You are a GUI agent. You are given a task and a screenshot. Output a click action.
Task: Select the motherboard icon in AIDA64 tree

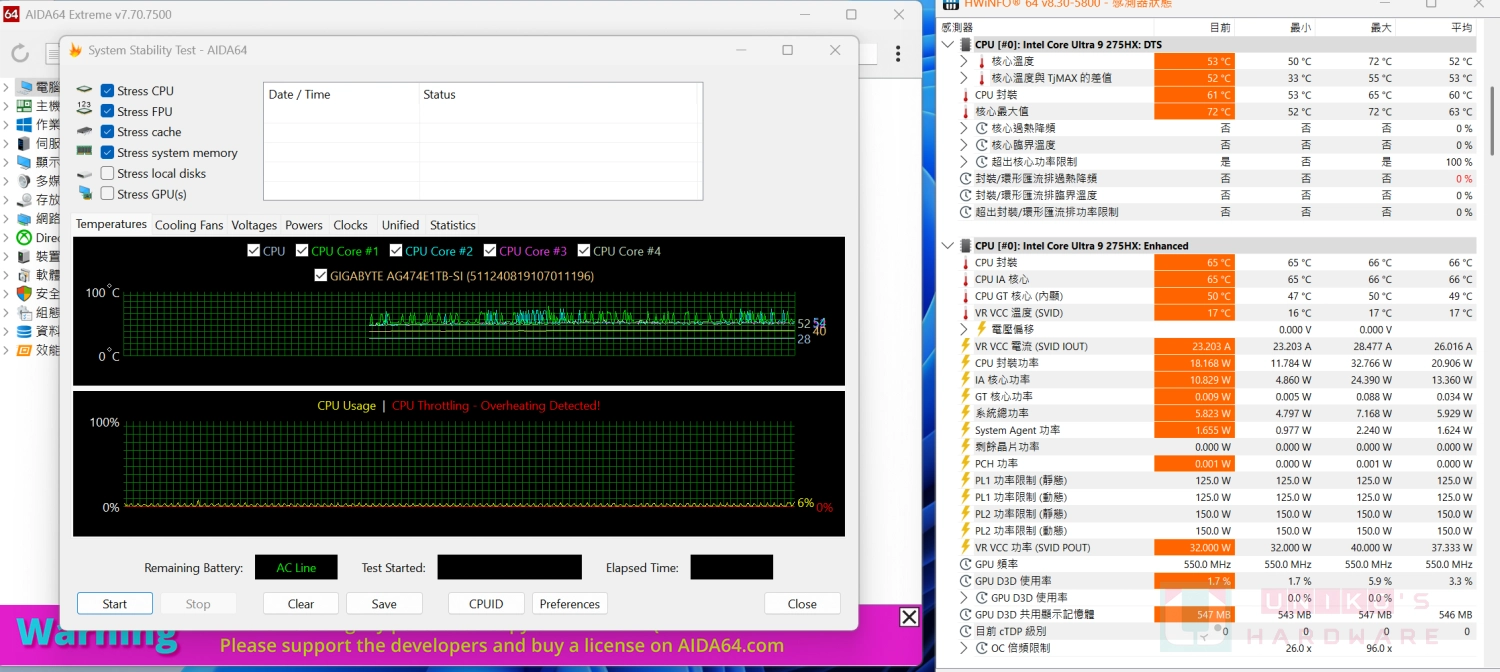(x=24, y=106)
